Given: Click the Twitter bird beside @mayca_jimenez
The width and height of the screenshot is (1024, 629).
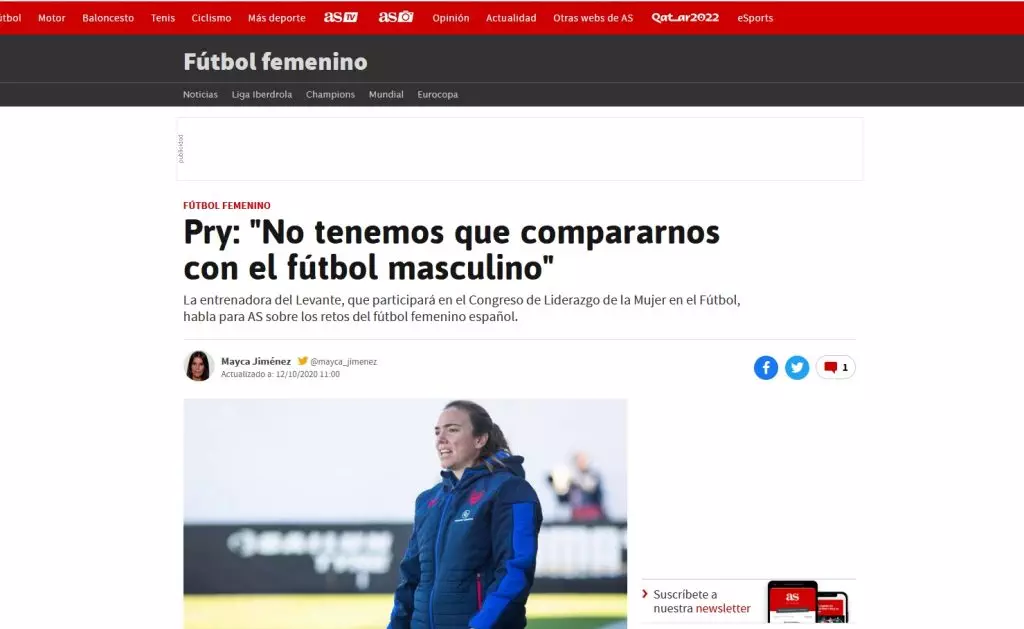Looking at the screenshot, I should tap(302, 361).
